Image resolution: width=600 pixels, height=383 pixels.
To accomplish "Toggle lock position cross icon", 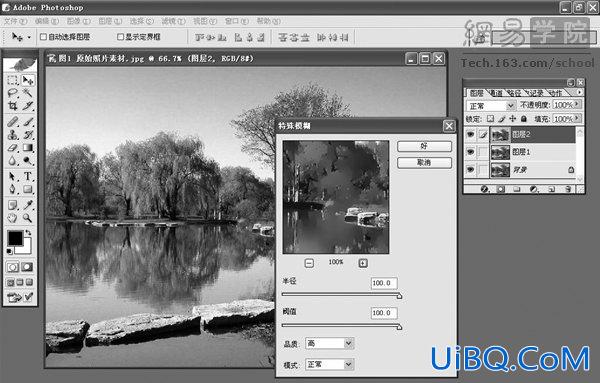I will [x=512, y=119].
